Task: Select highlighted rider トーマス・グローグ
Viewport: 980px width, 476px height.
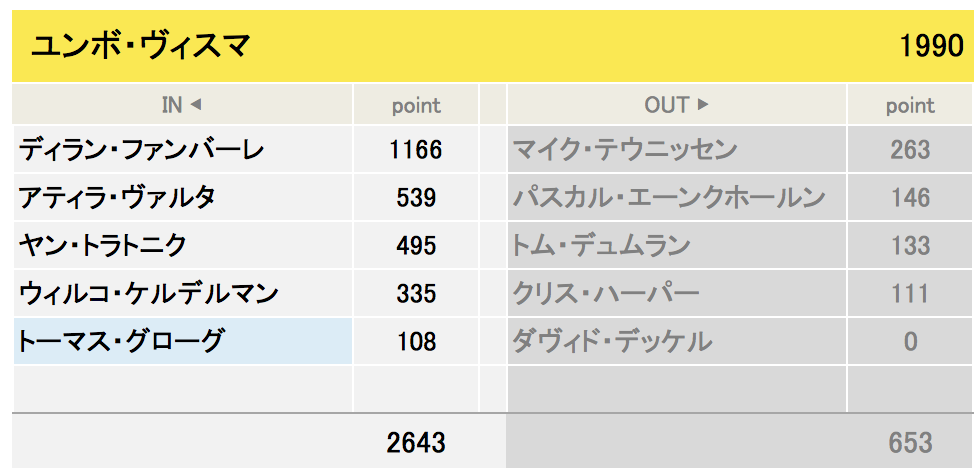Action: [x=119, y=341]
